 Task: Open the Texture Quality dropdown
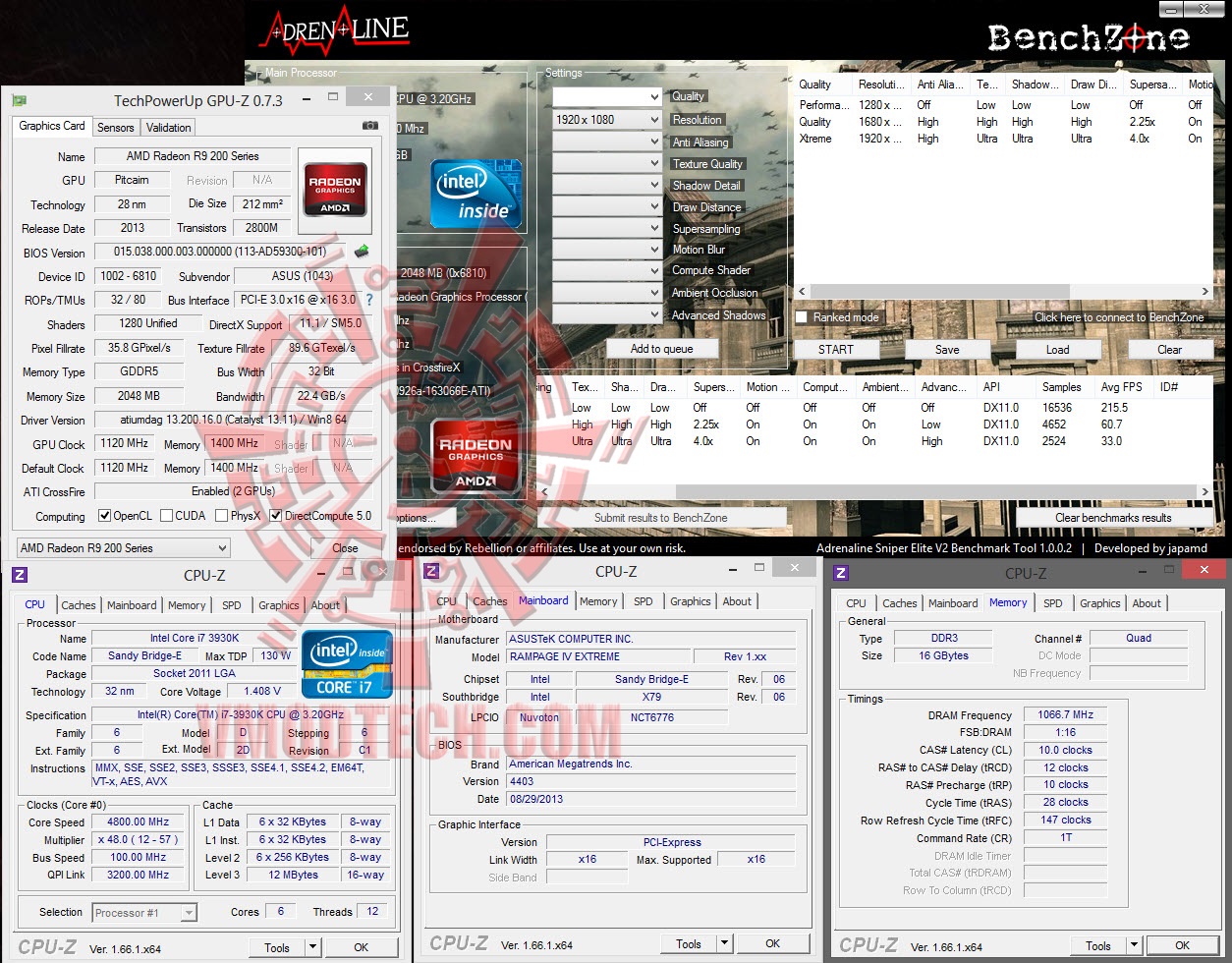coord(606,163)
